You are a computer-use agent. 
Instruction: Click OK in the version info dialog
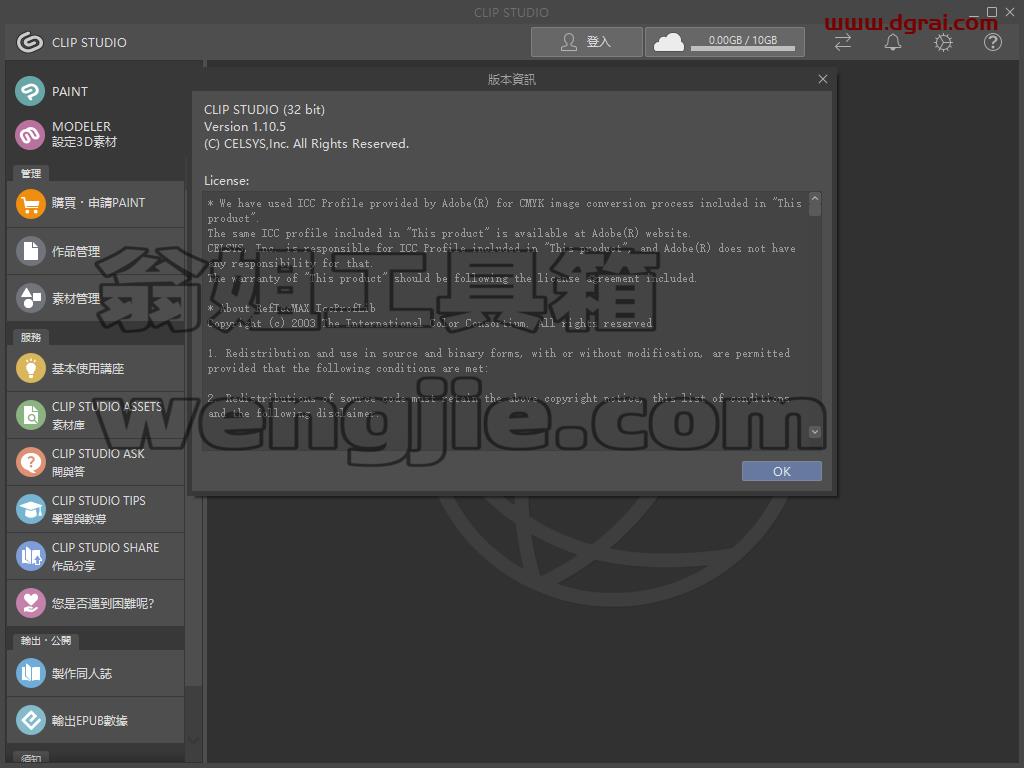(x=782, y=471)
